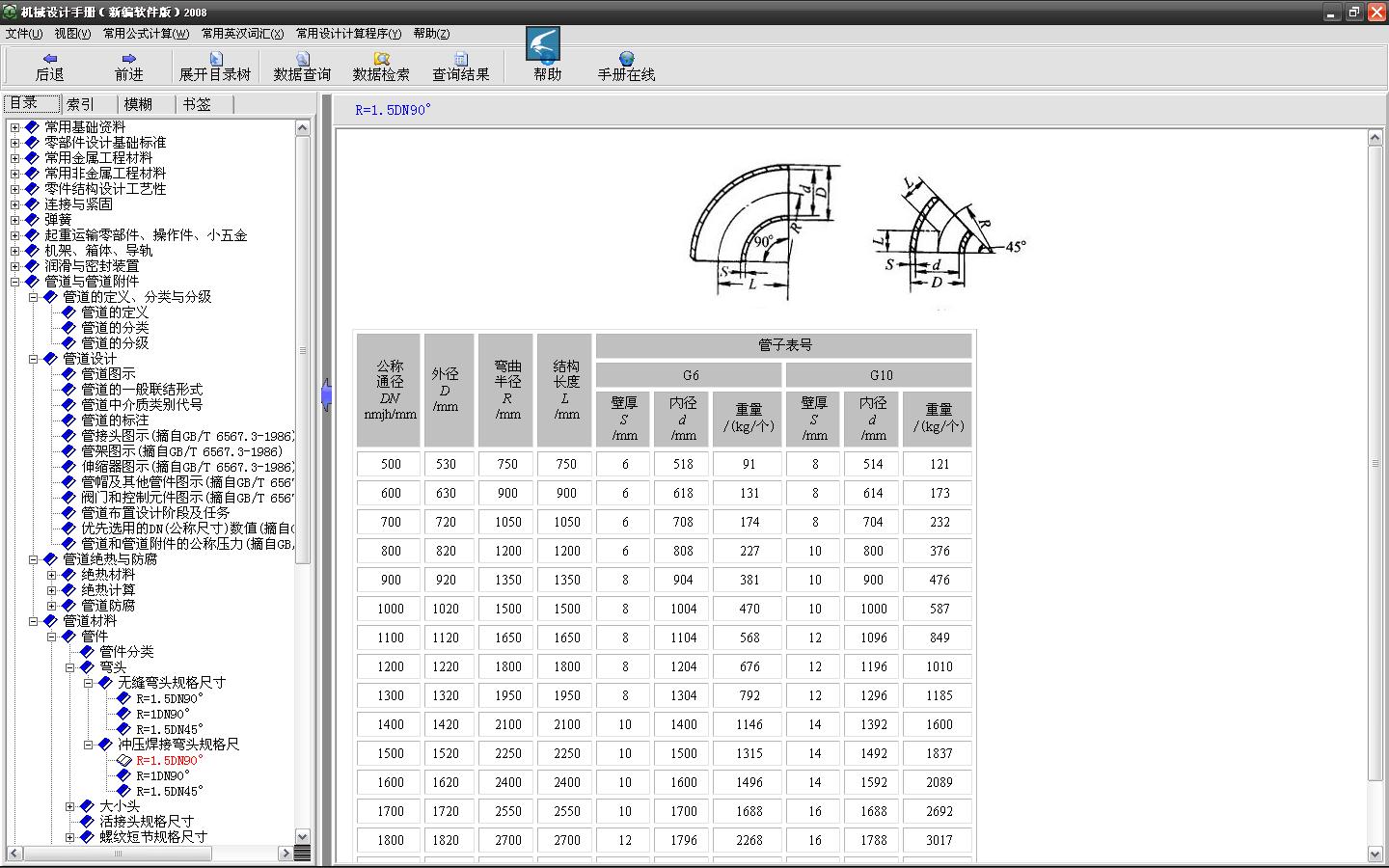The image size is (1389, 868).
Task: Show the 查询结果 toolbar icon
Action: point(460,59)
